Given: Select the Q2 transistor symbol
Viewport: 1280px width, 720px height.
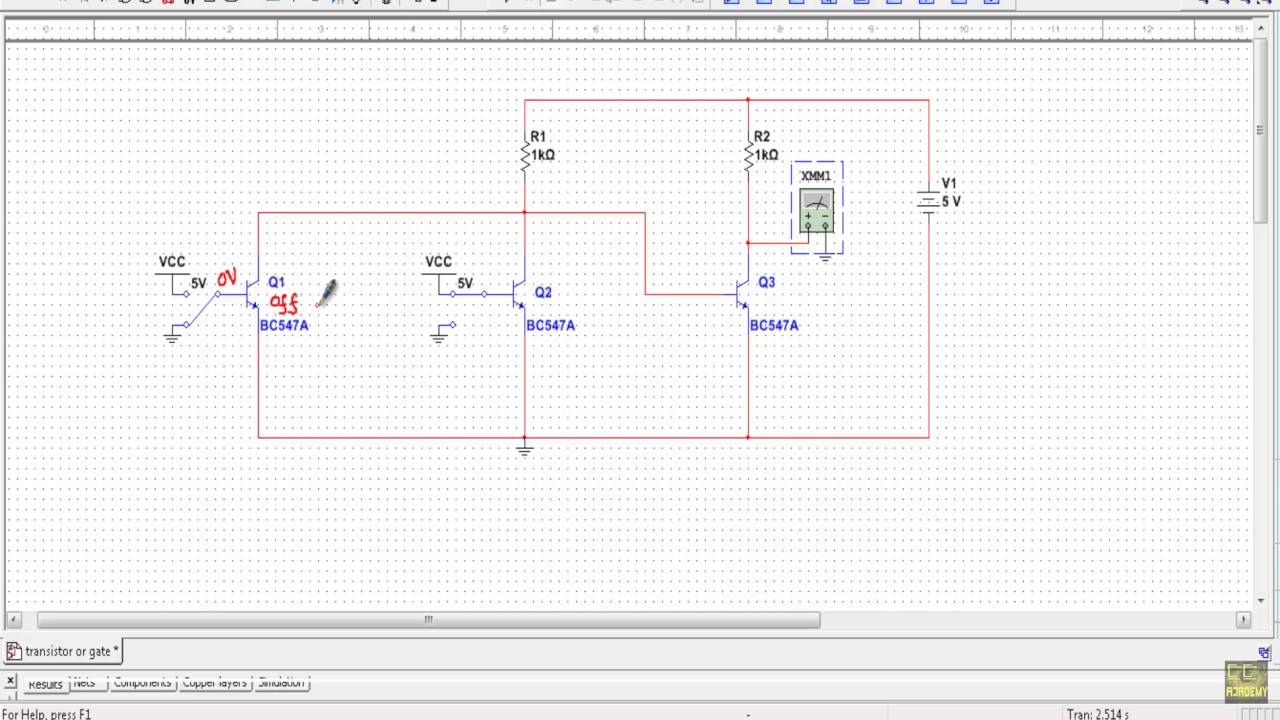Looking at the screenshot, I should (519, 294).
